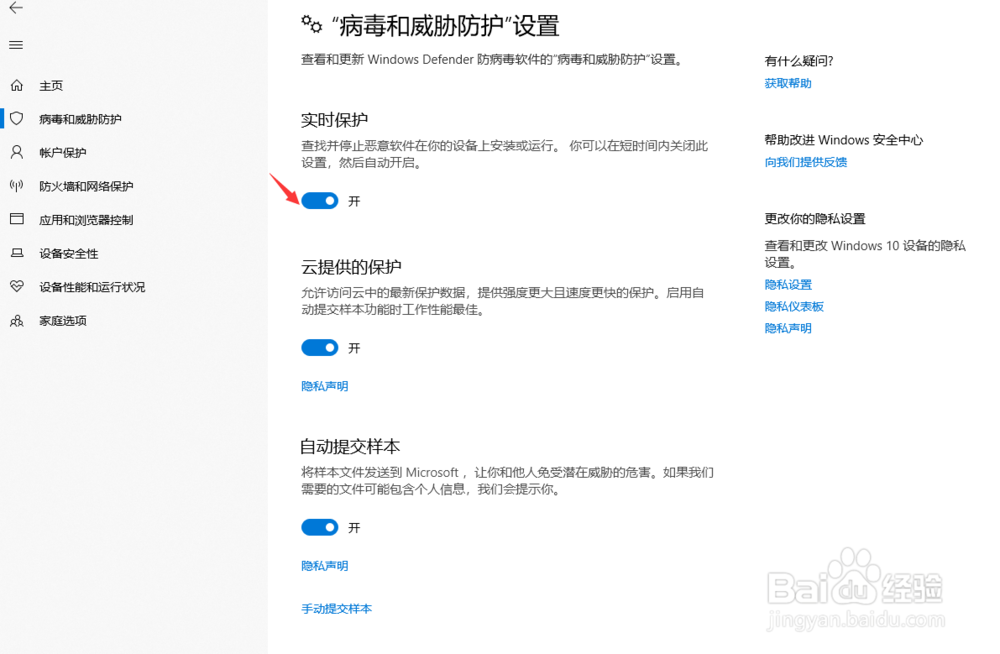Viewport: 1000px width, 654px height.
Task: Open 隐私声明 link under 自动提交样本
Action: click(325, 566)
